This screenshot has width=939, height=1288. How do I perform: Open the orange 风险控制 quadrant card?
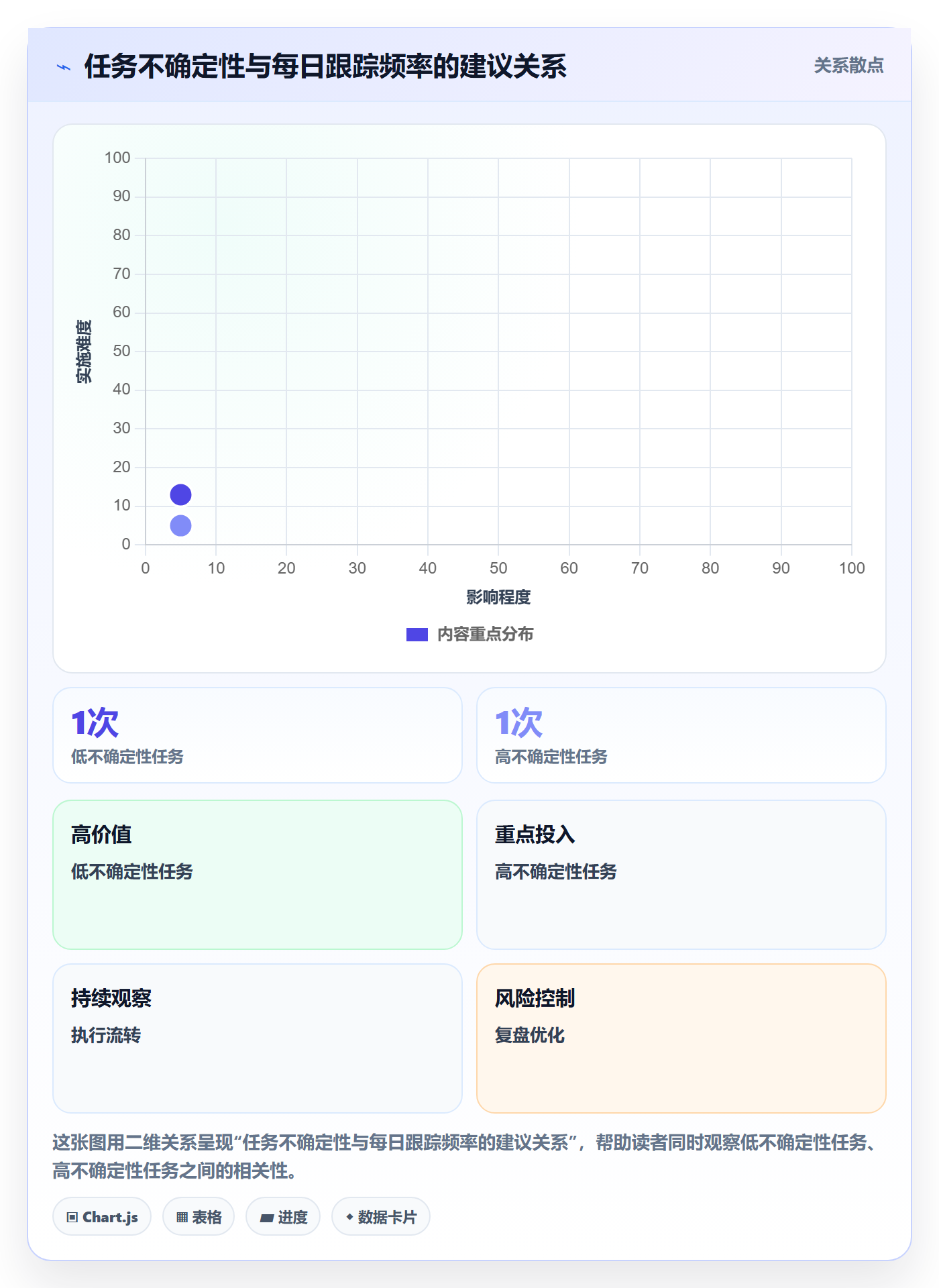click(681, 1038)
